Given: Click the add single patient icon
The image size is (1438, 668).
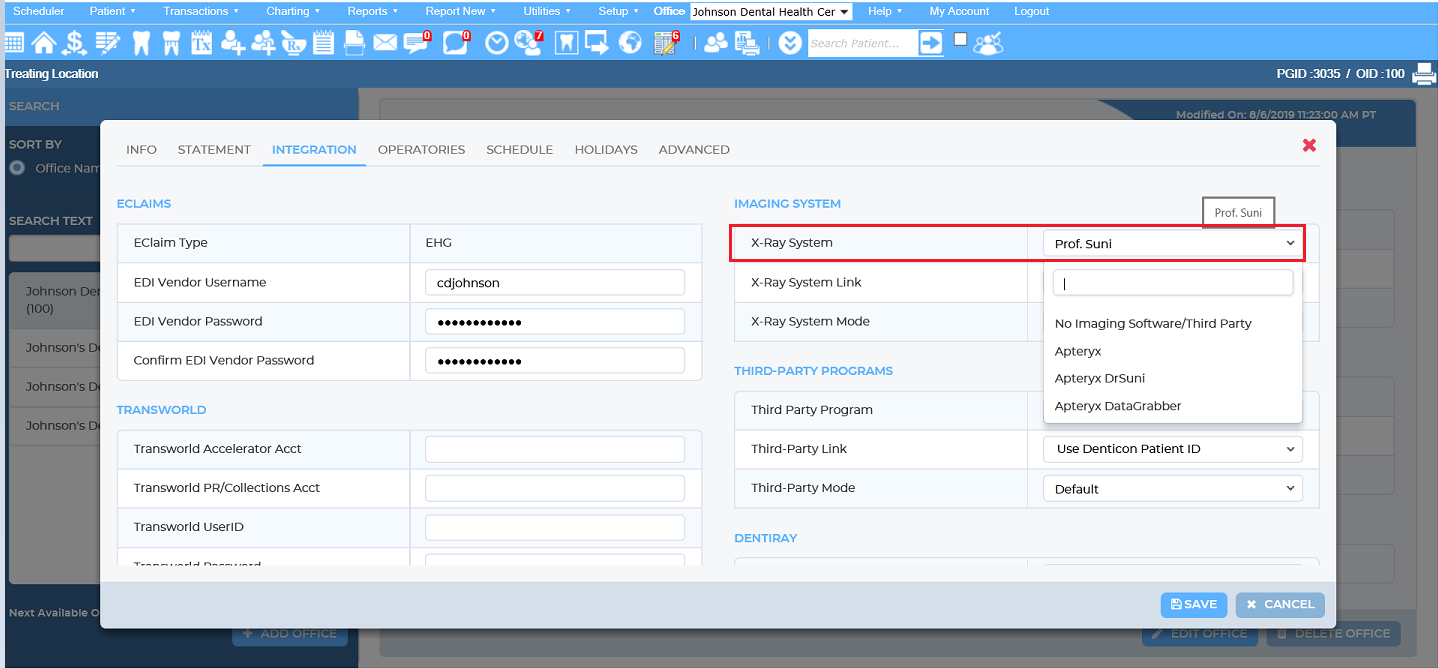Looking at the screenshot, I should tap(233, 43).
